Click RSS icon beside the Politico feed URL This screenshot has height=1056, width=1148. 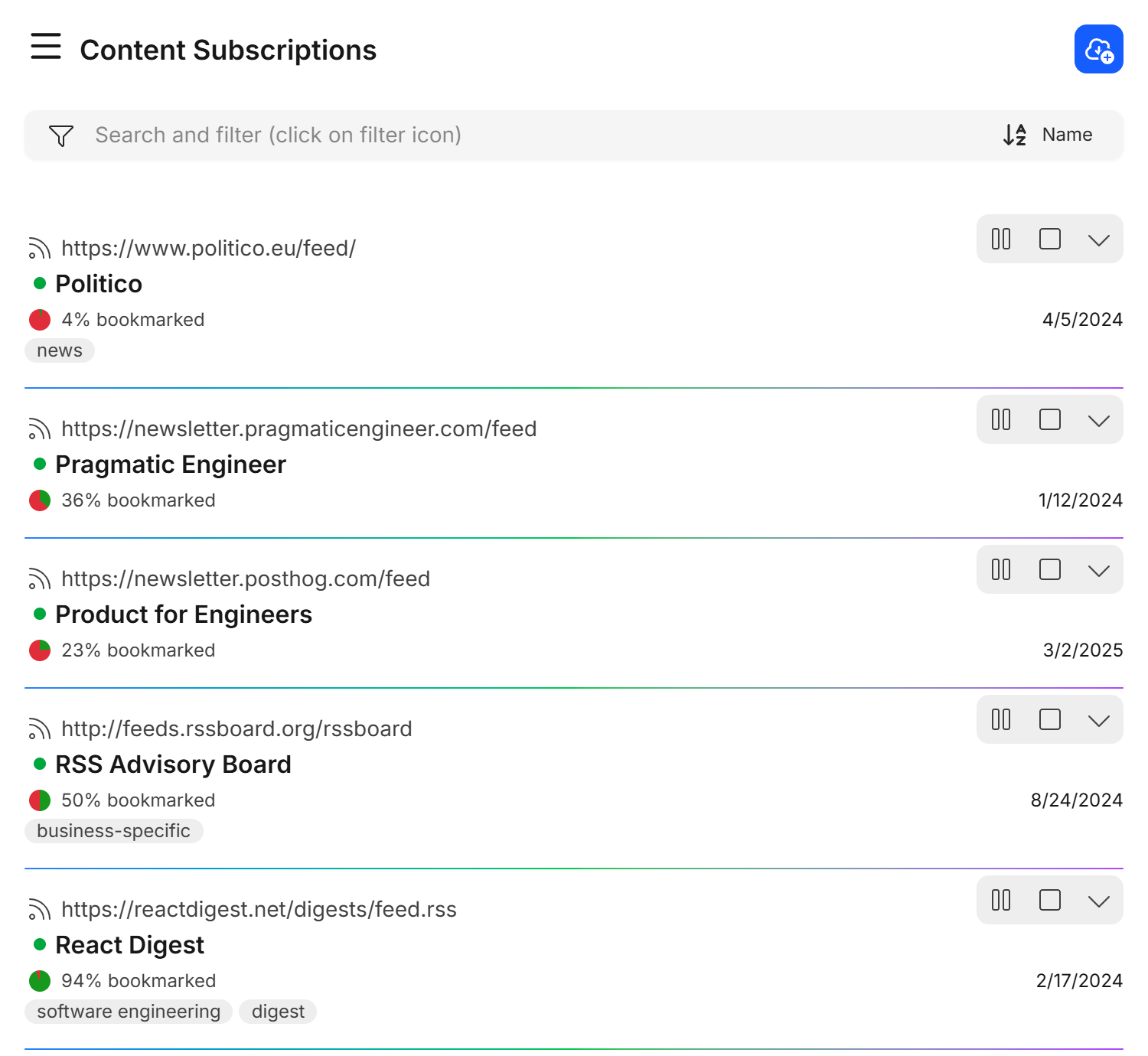point(39,249)
